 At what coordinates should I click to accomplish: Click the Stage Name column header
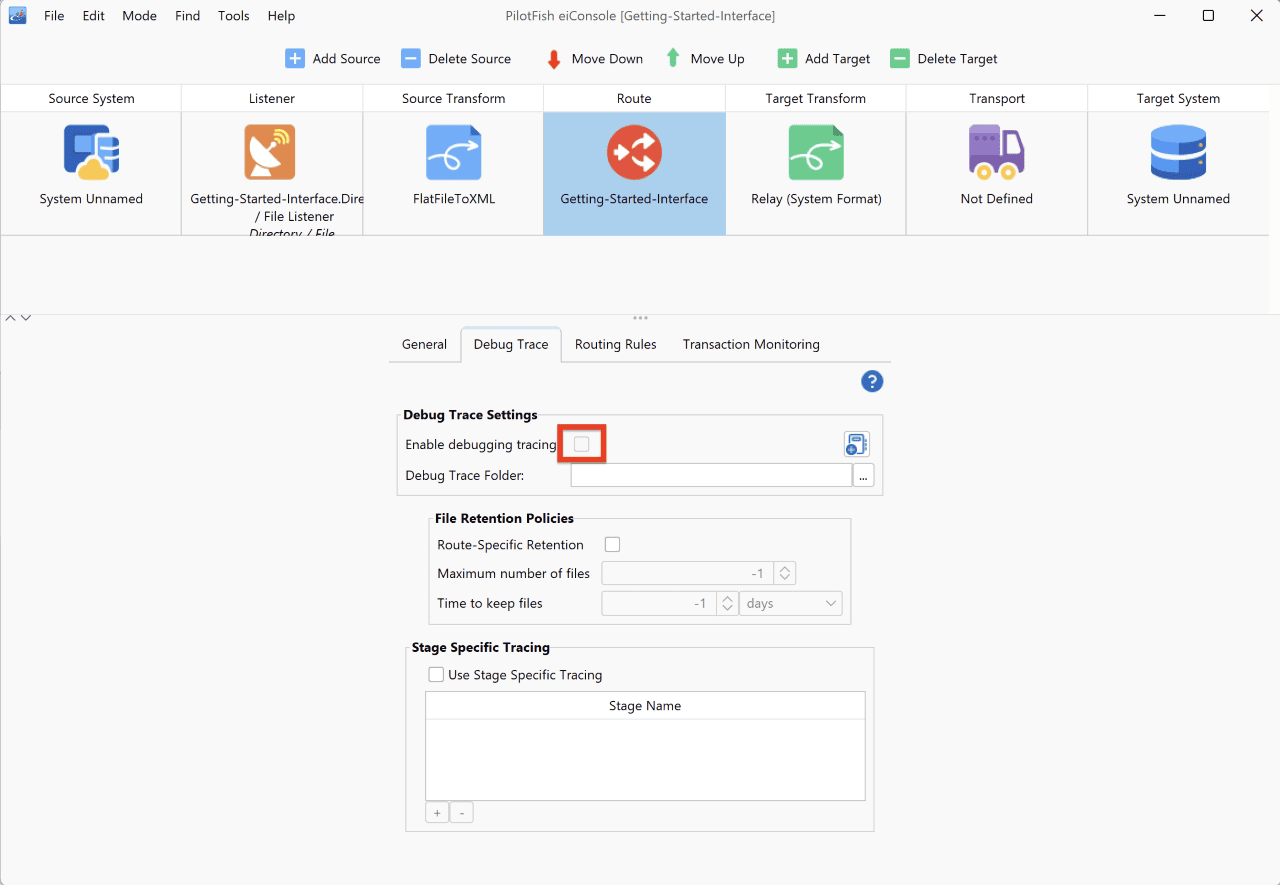645,706
